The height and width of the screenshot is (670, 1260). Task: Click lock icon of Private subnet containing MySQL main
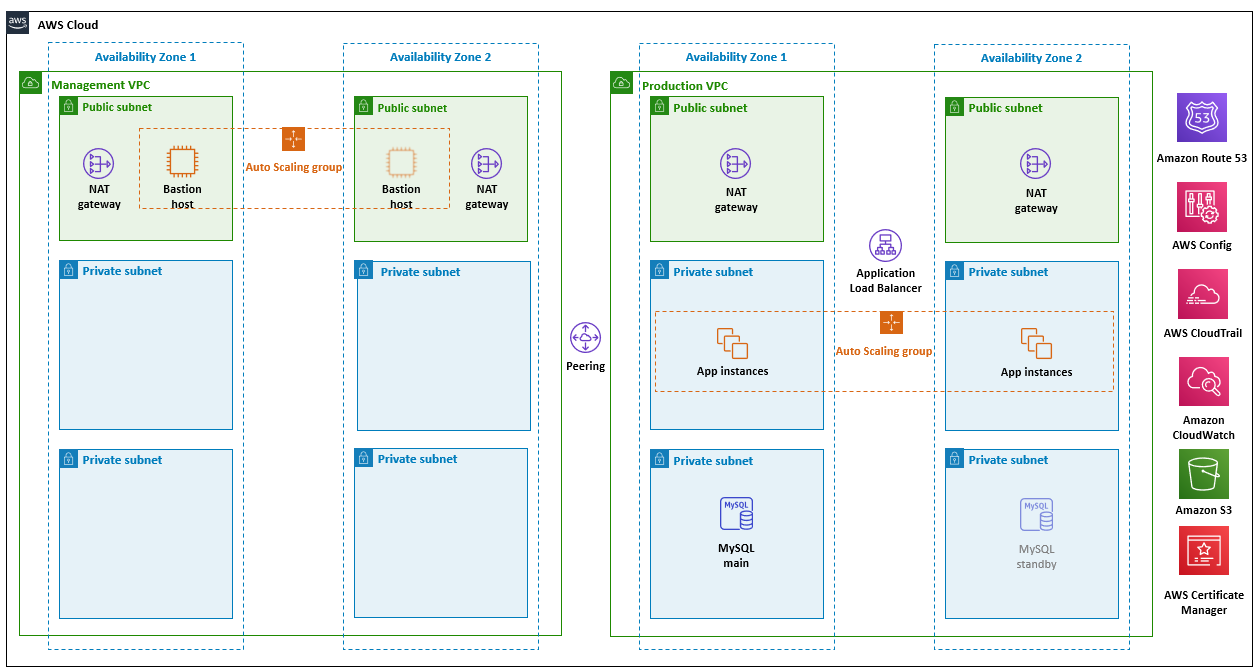660,460
